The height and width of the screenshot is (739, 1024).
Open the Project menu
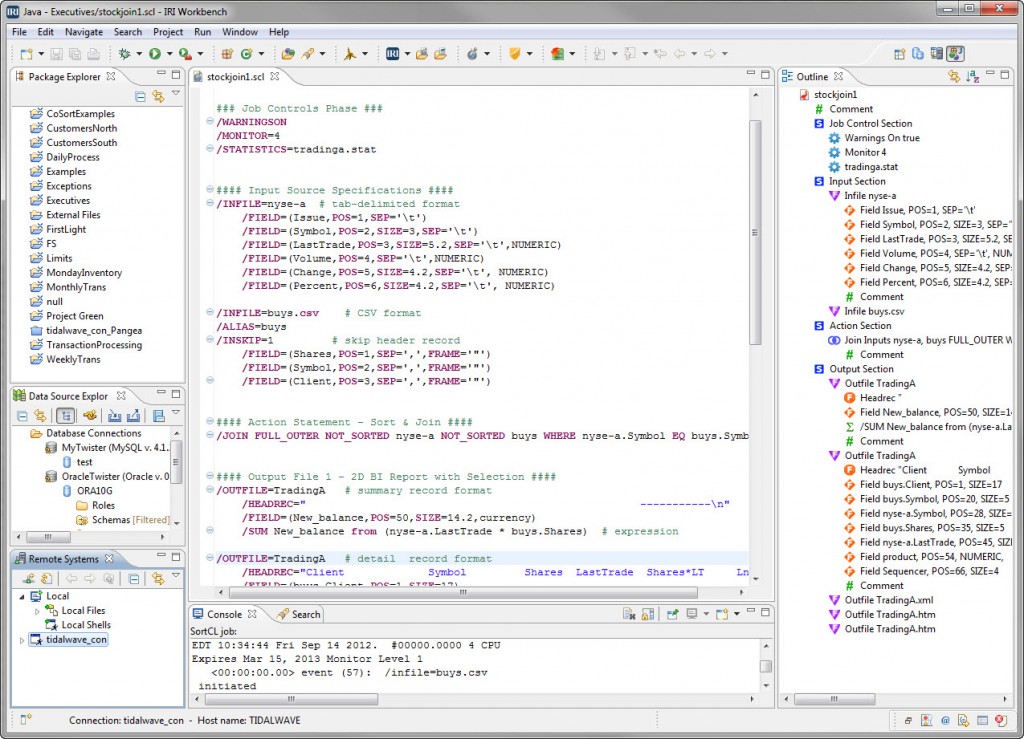pos(168,32)
